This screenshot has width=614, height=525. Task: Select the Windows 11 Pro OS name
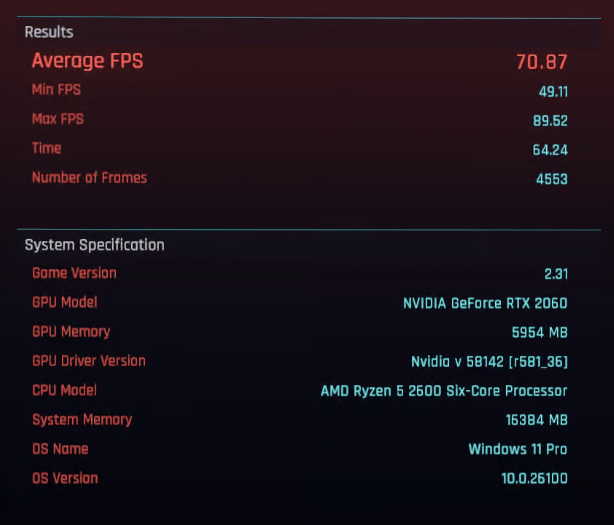518,449
